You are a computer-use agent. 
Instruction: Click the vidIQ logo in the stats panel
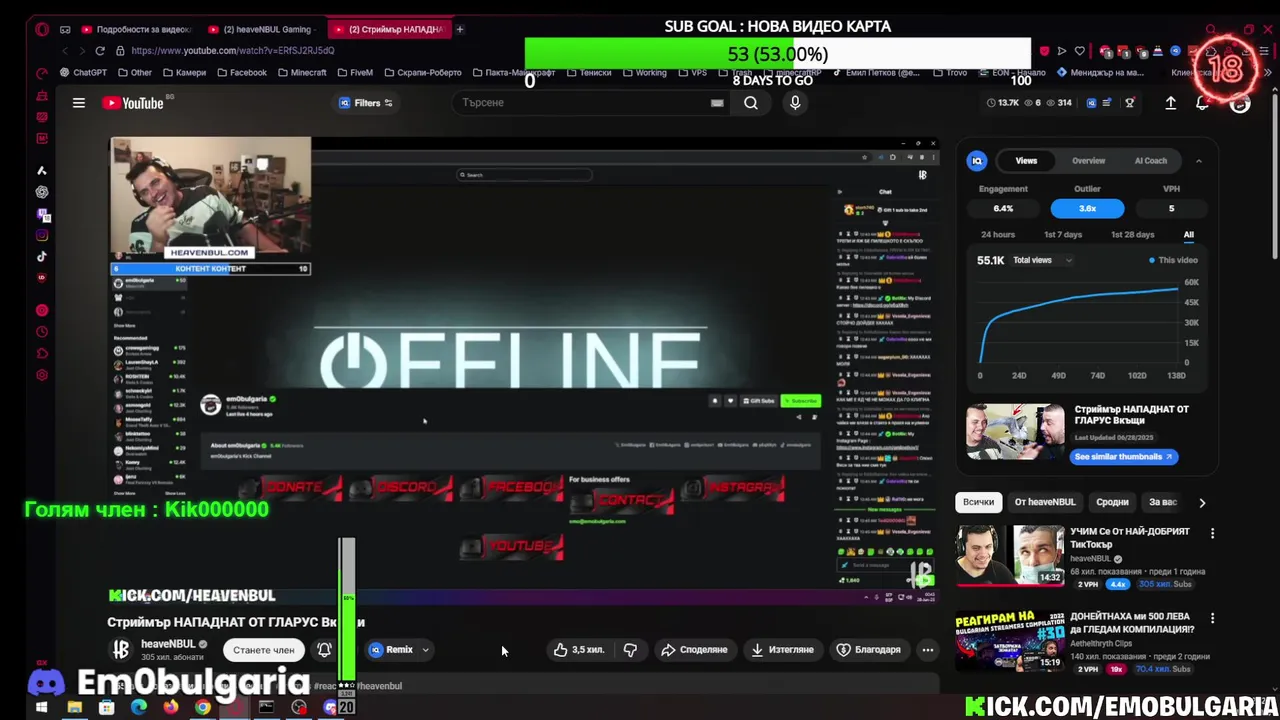coord(977,160)
